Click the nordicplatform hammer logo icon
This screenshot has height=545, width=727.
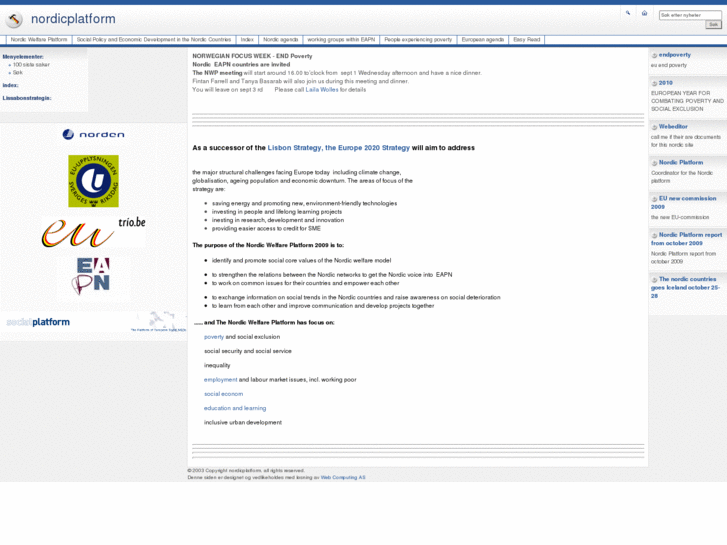14,19
